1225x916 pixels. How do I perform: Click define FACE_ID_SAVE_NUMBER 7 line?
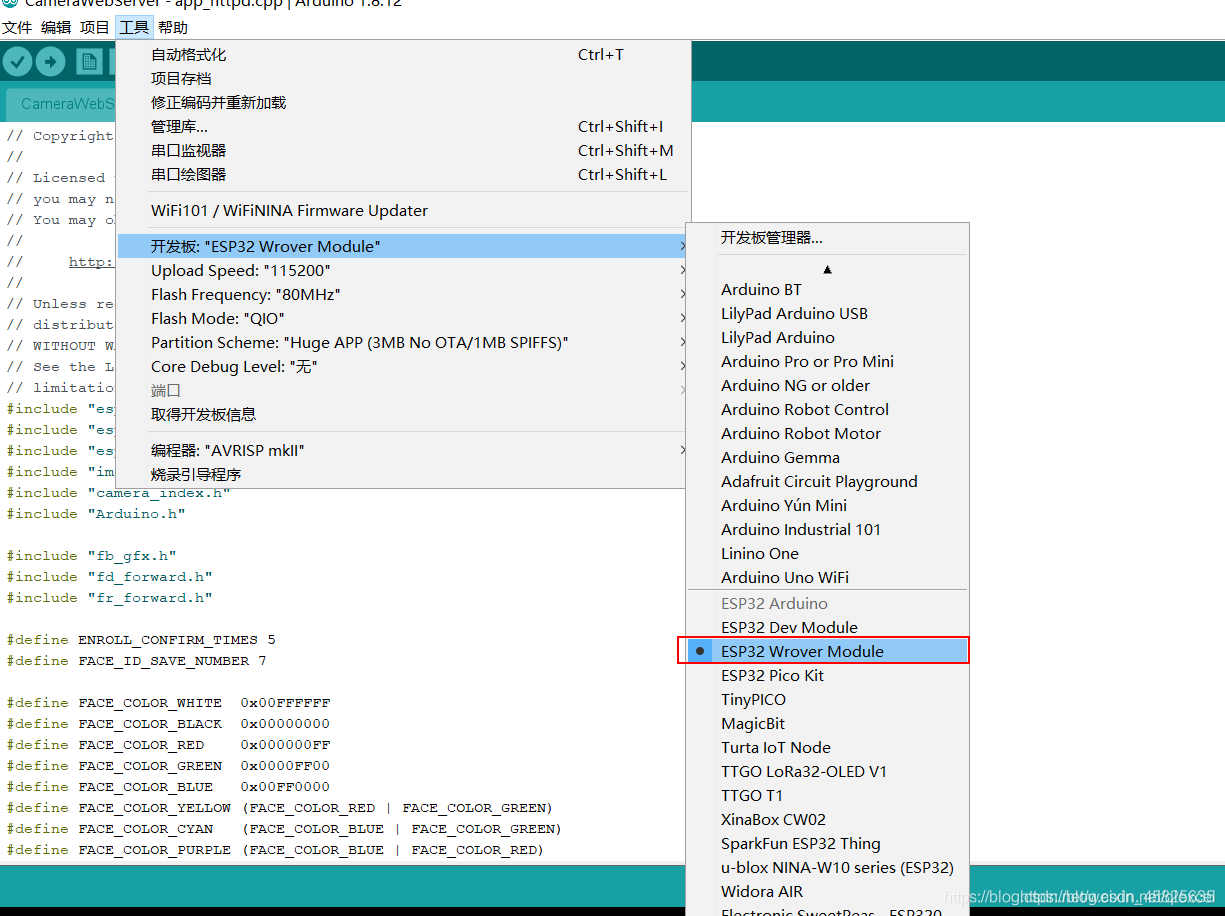coord(136,661)
